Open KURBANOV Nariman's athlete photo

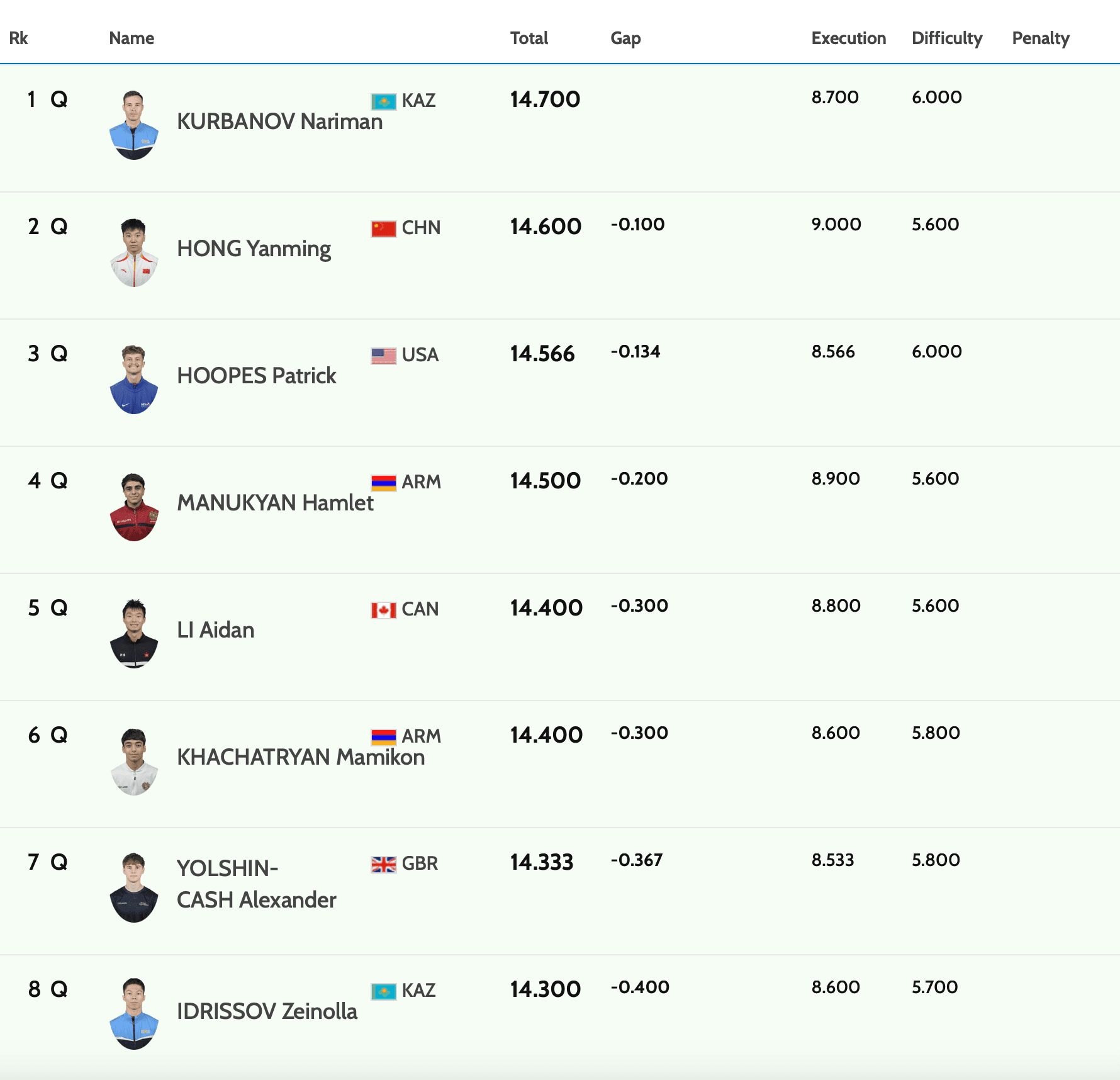[x=134, y=125]
